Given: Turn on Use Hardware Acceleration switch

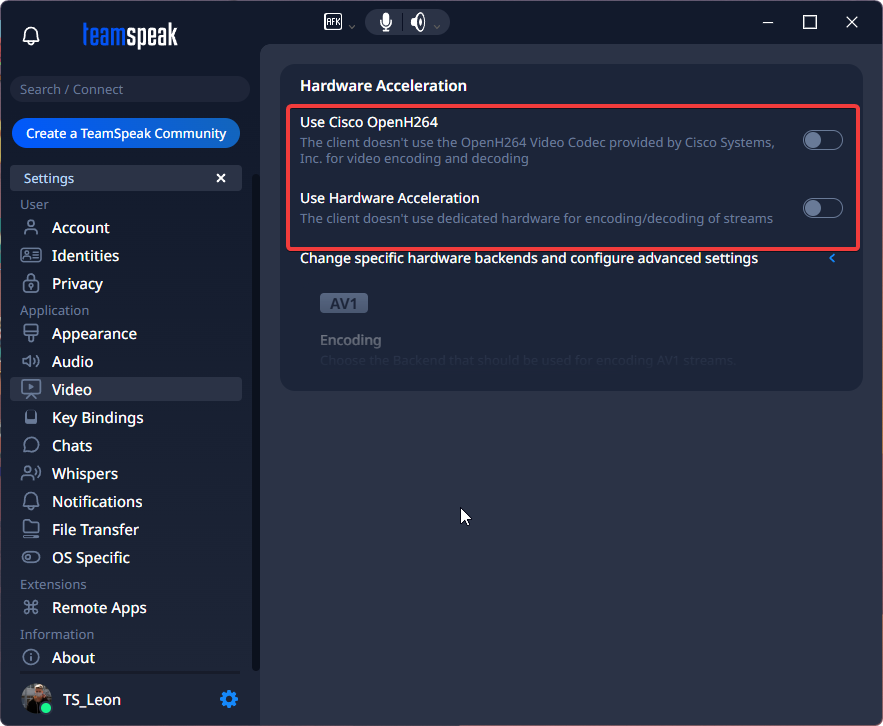Looking at the screenshot, I should 822,208.
